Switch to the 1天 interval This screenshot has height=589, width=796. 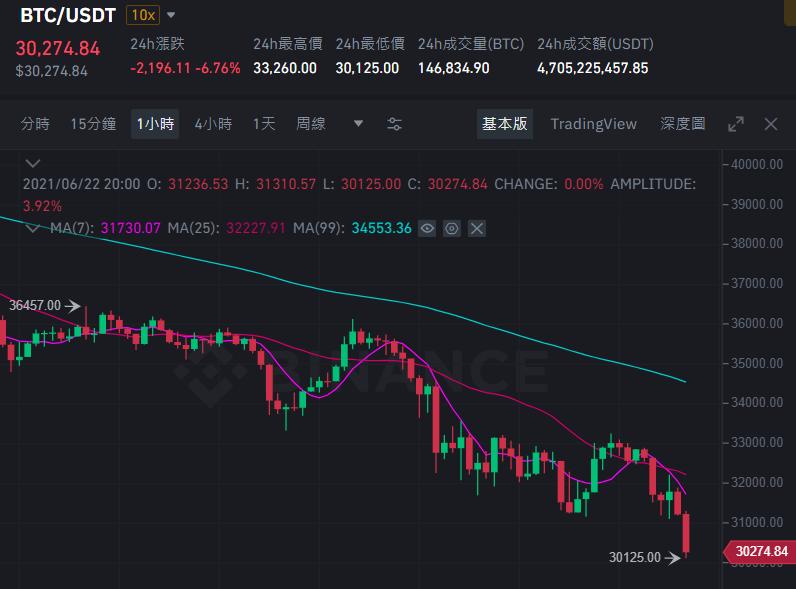264,124
